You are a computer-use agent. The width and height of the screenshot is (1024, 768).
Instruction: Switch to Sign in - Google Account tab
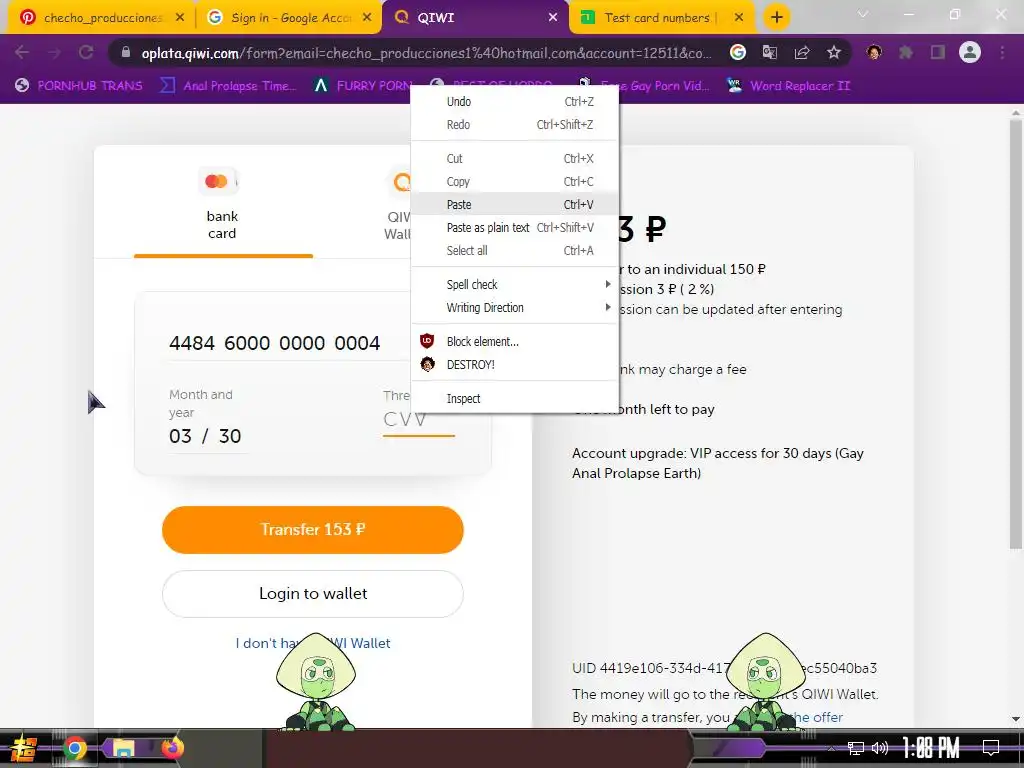coord(289,18)
